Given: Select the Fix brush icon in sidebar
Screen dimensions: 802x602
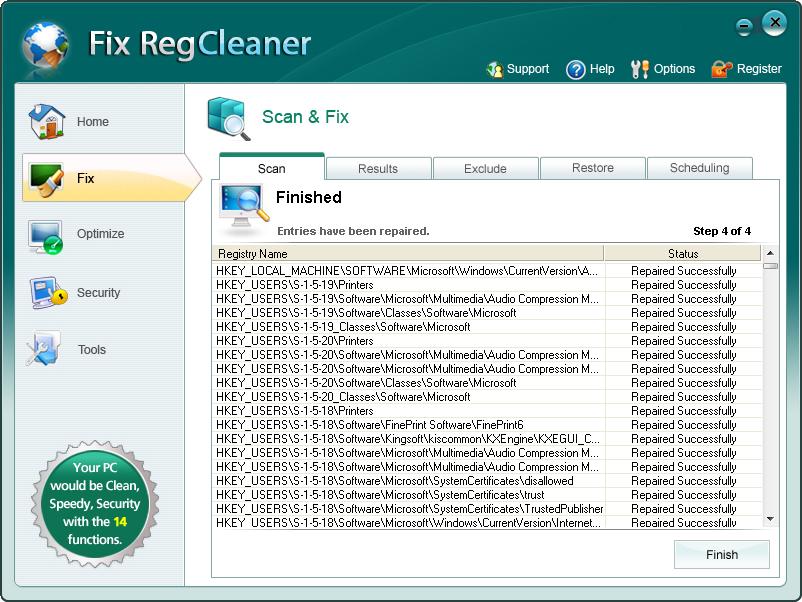Looking at the screenshot, I should tap(46, 178).
